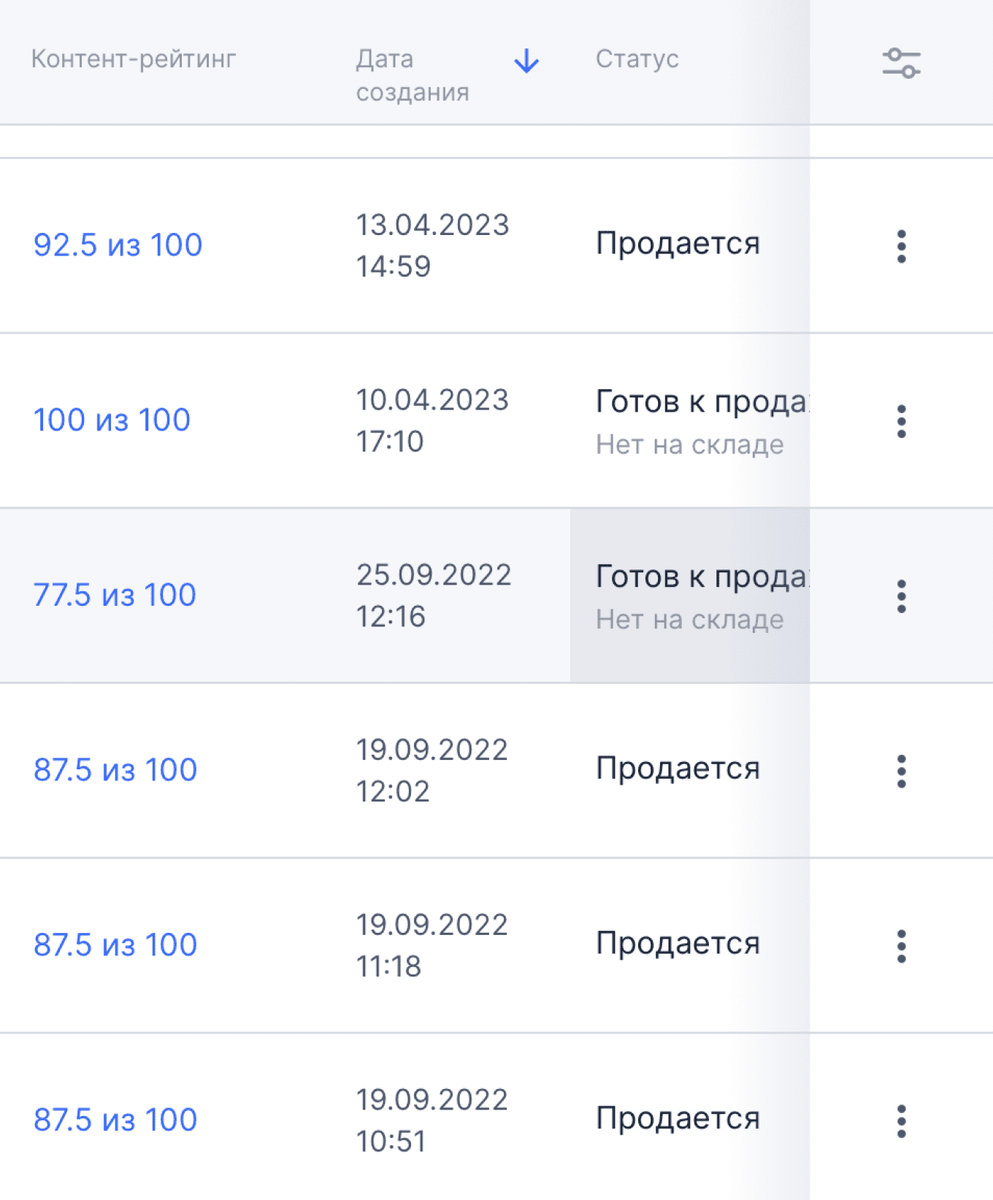Click rating link in 12:02 row
Screen dimensions: 993x1200
pos(115,770)
